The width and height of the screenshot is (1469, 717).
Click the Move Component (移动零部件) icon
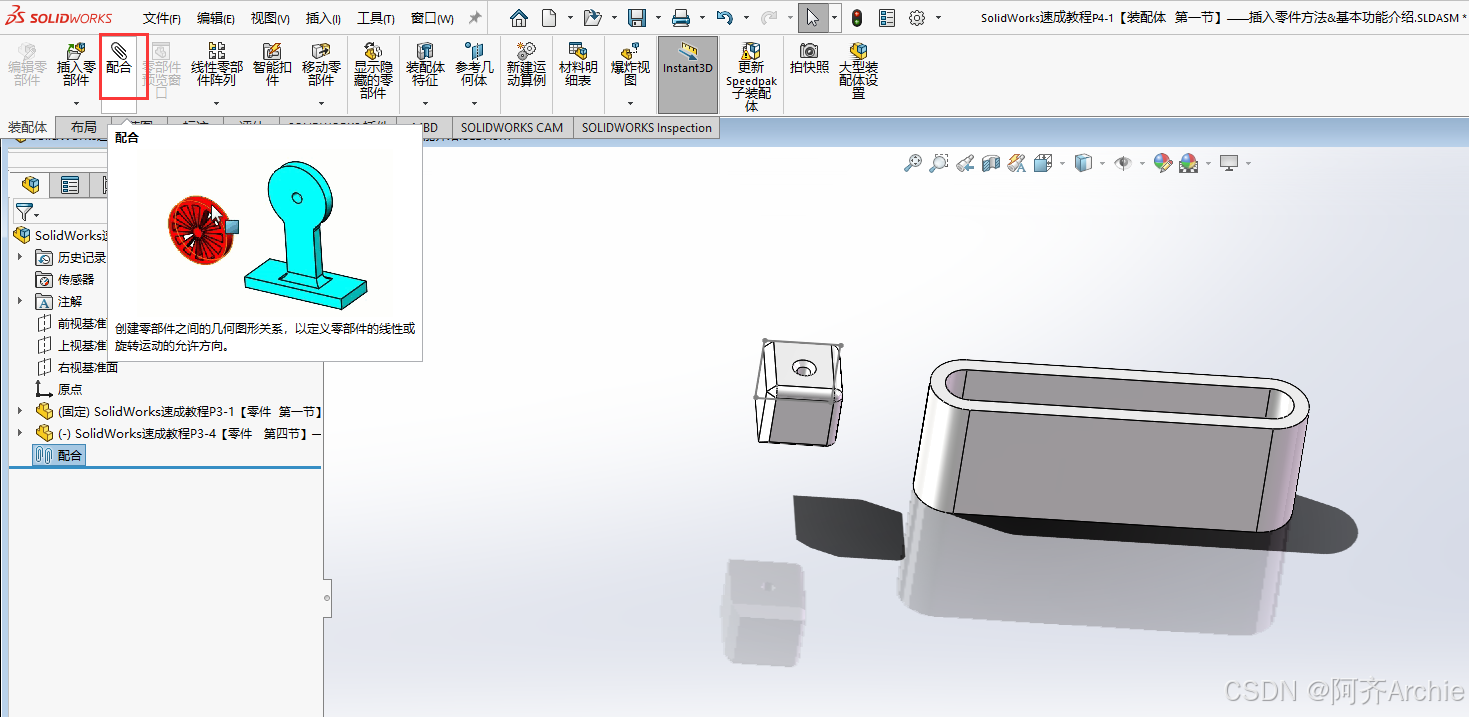tap(321, 51)
